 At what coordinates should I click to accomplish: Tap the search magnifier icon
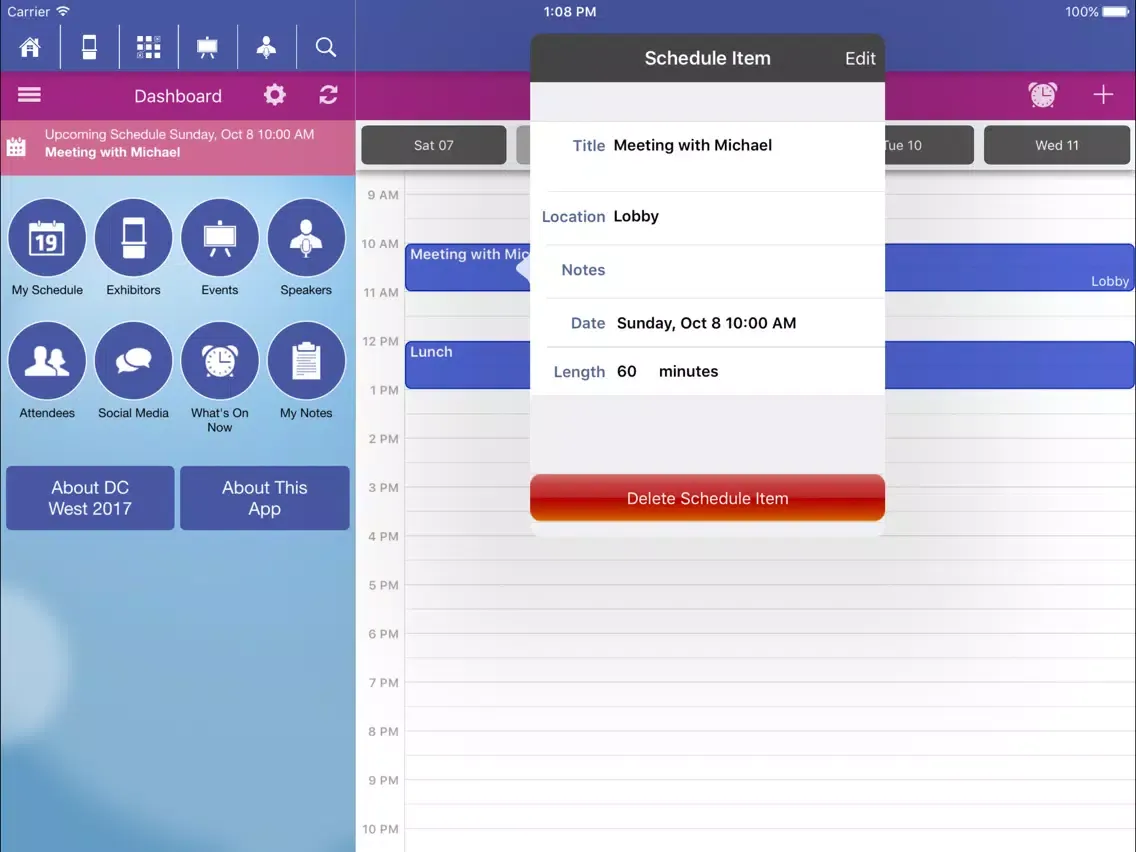(325, 47)
